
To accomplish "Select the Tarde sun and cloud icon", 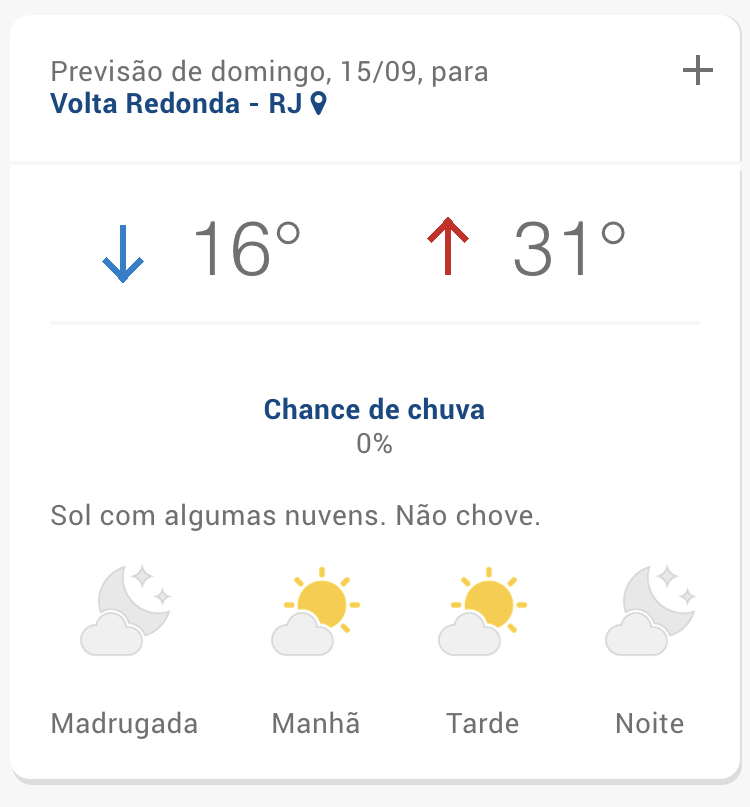I will pyautogui.click(x=483, y=611).
